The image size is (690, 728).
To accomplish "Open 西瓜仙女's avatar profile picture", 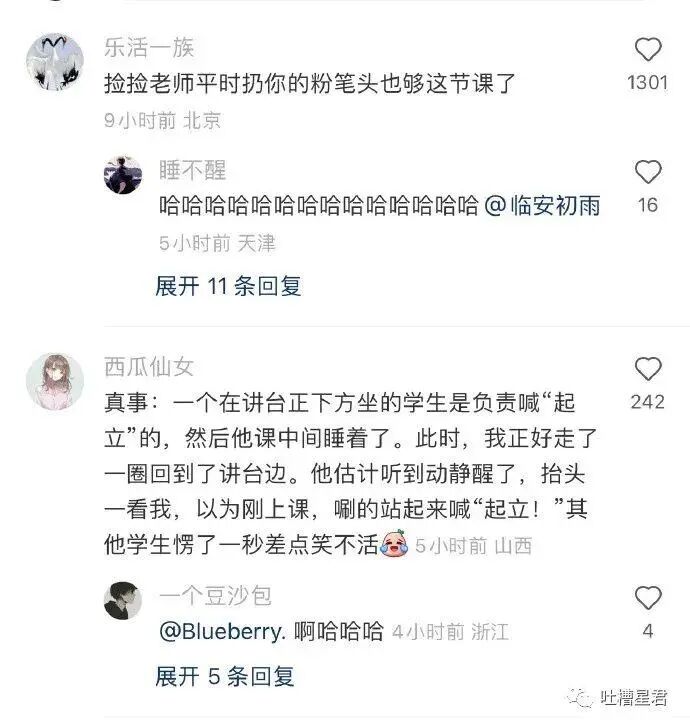I will pyautogui.click(x=55, y=382).
